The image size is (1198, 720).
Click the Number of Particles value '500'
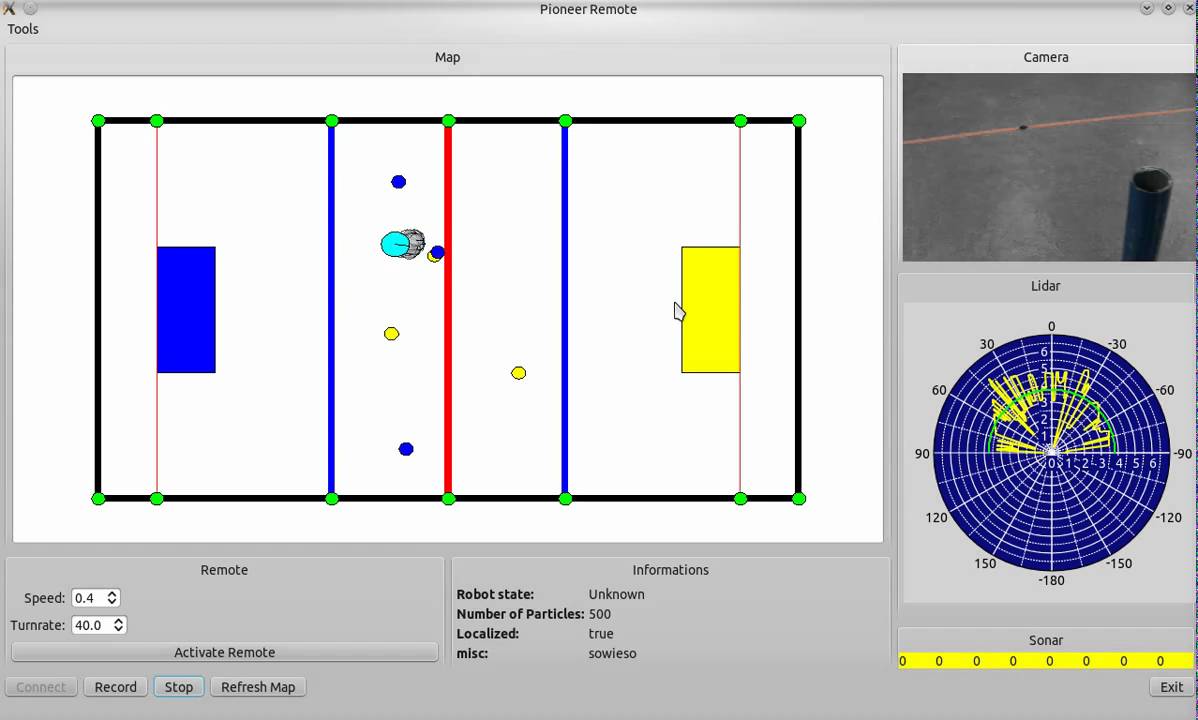pyautogui.click(x=600, y=615)
